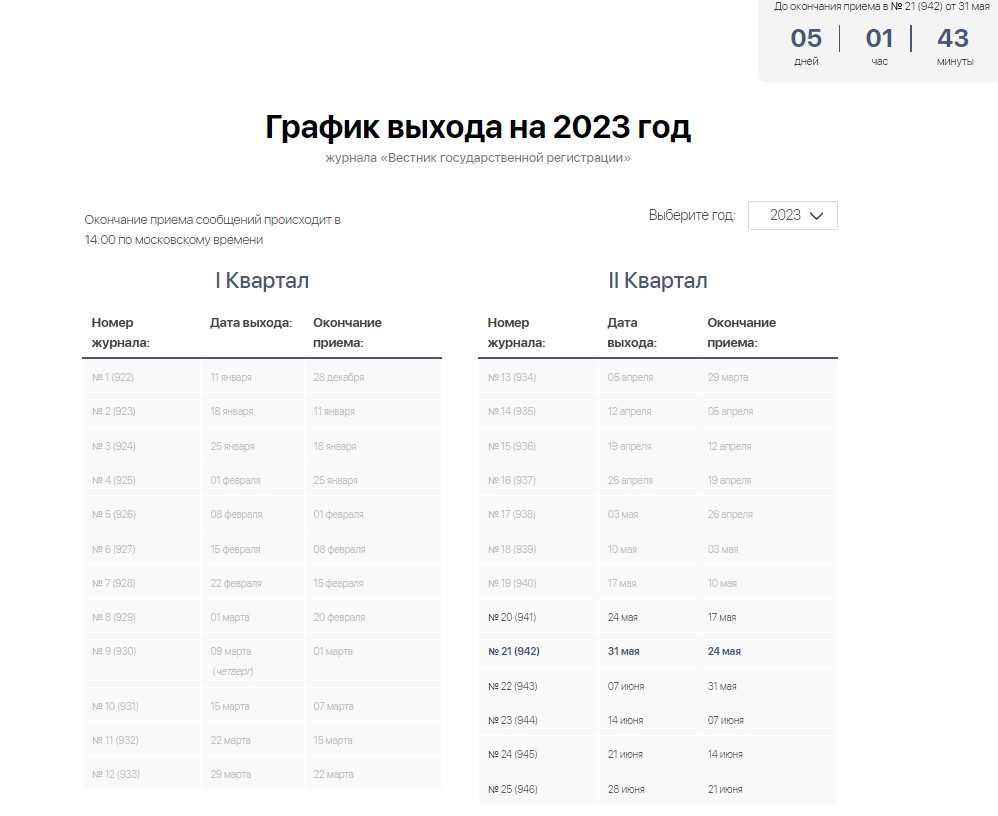The width and height of the screenshot is (998, 816).
Task: Click the bold 24 мая acceptance deadline
Action: [x=724, y=651]
